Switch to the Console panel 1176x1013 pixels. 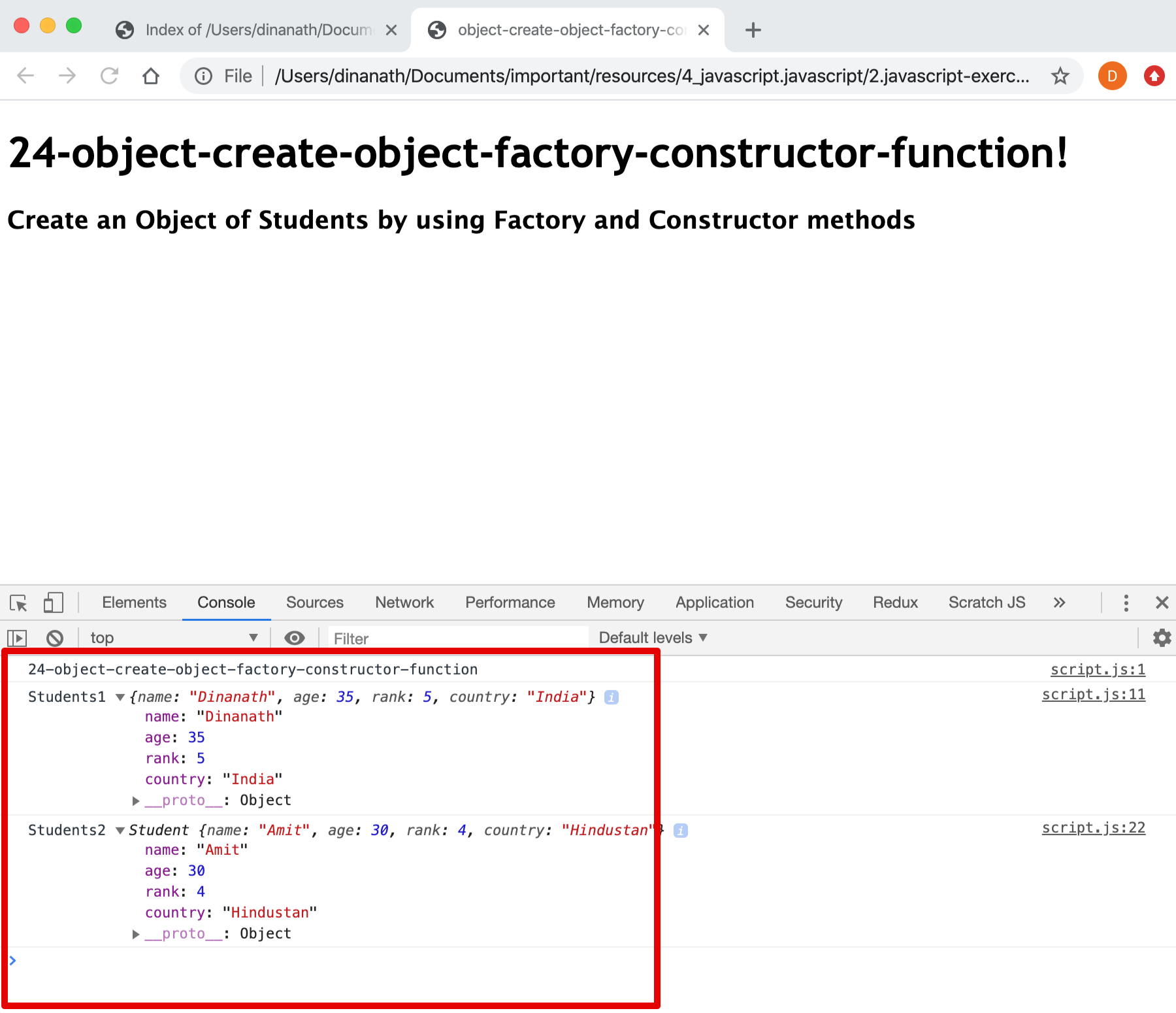(x=226, y=603)
